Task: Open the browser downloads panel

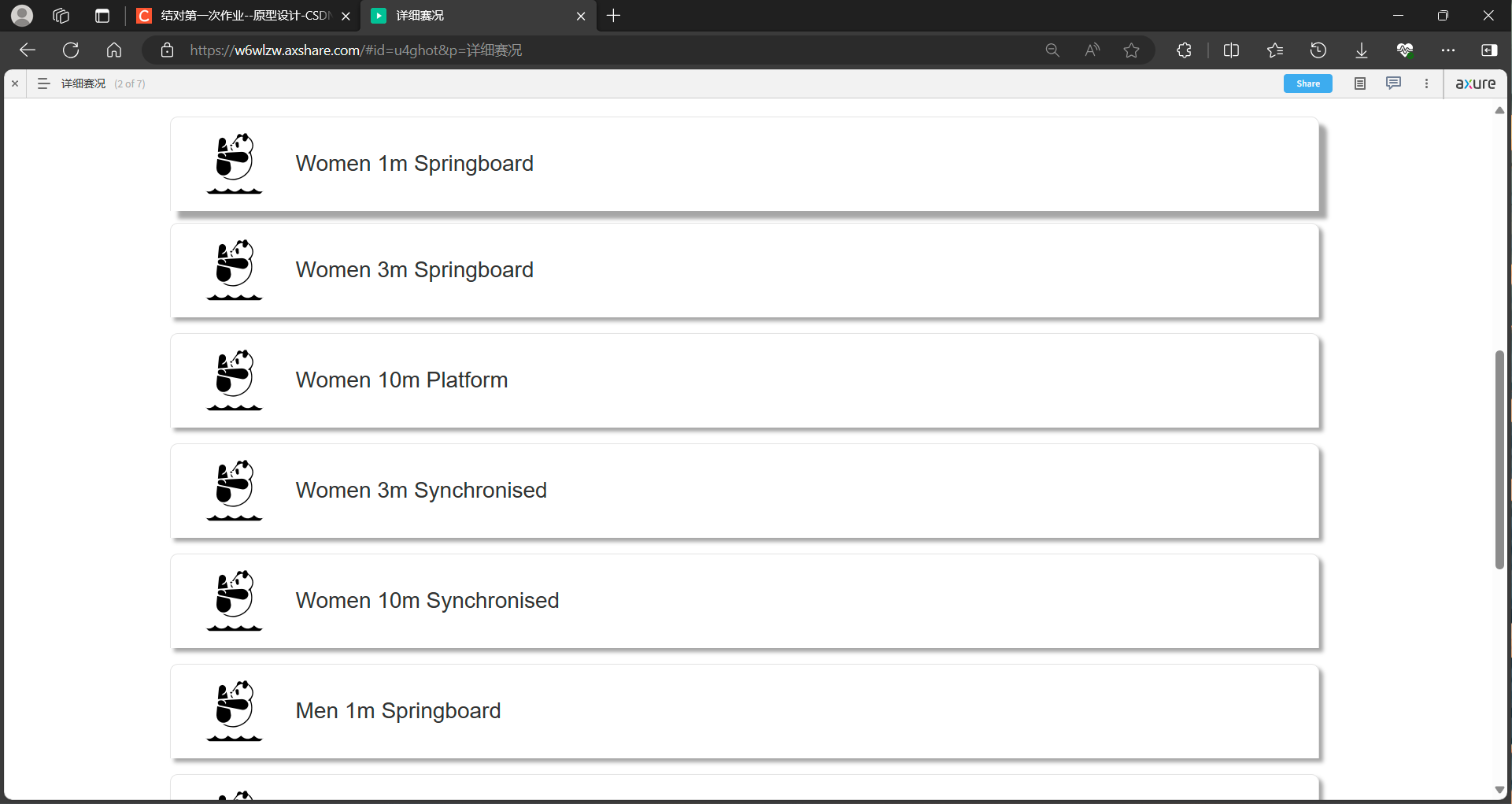Action: tap(1361, 50)
